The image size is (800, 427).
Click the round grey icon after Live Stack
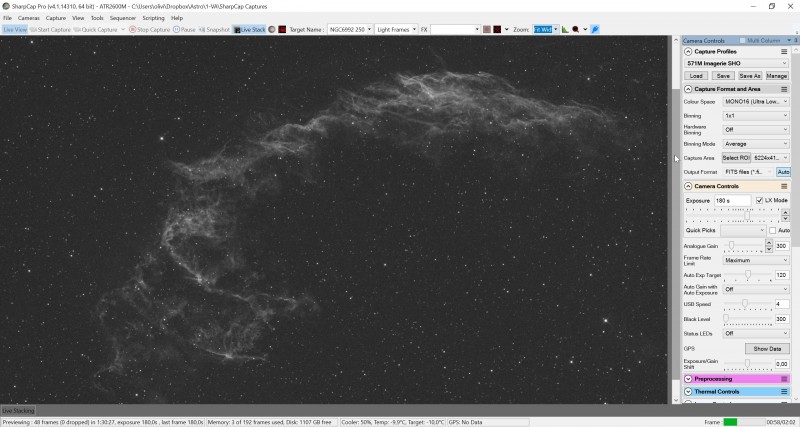pos(272,30)
